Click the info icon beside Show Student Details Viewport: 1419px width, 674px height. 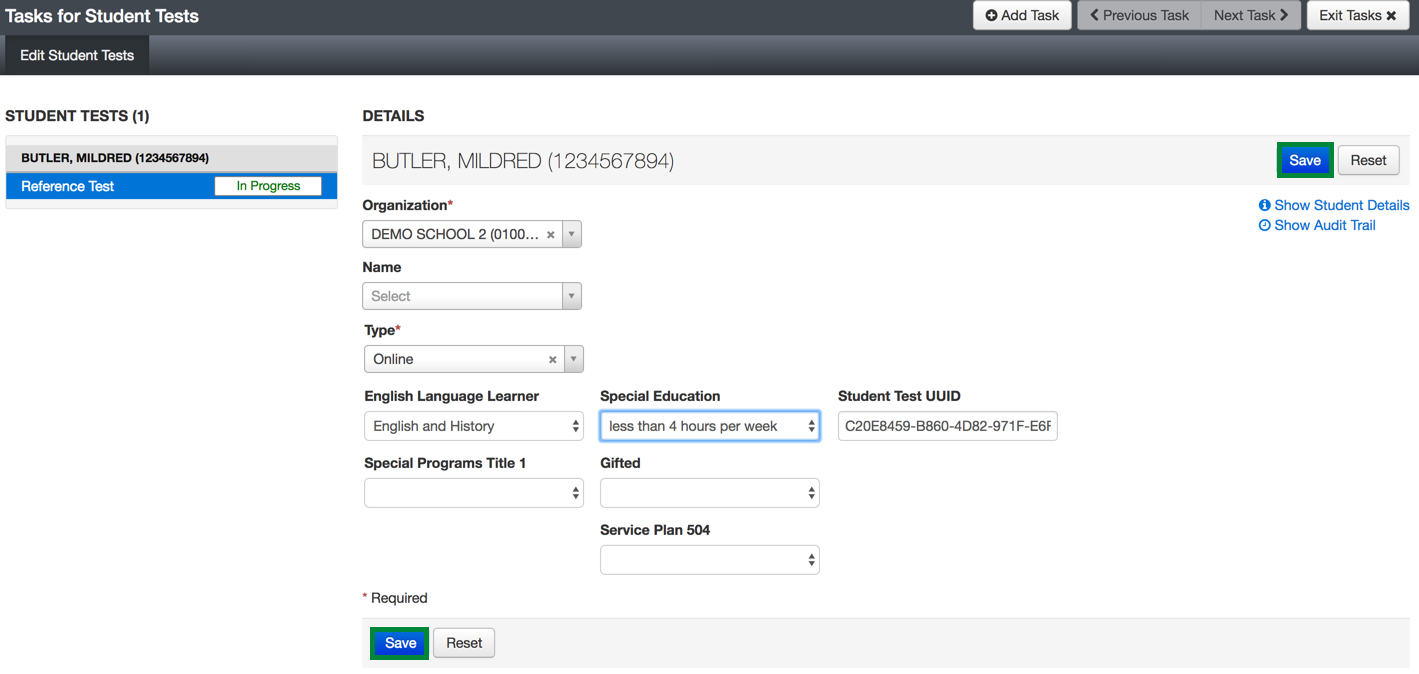(1264, 205)
